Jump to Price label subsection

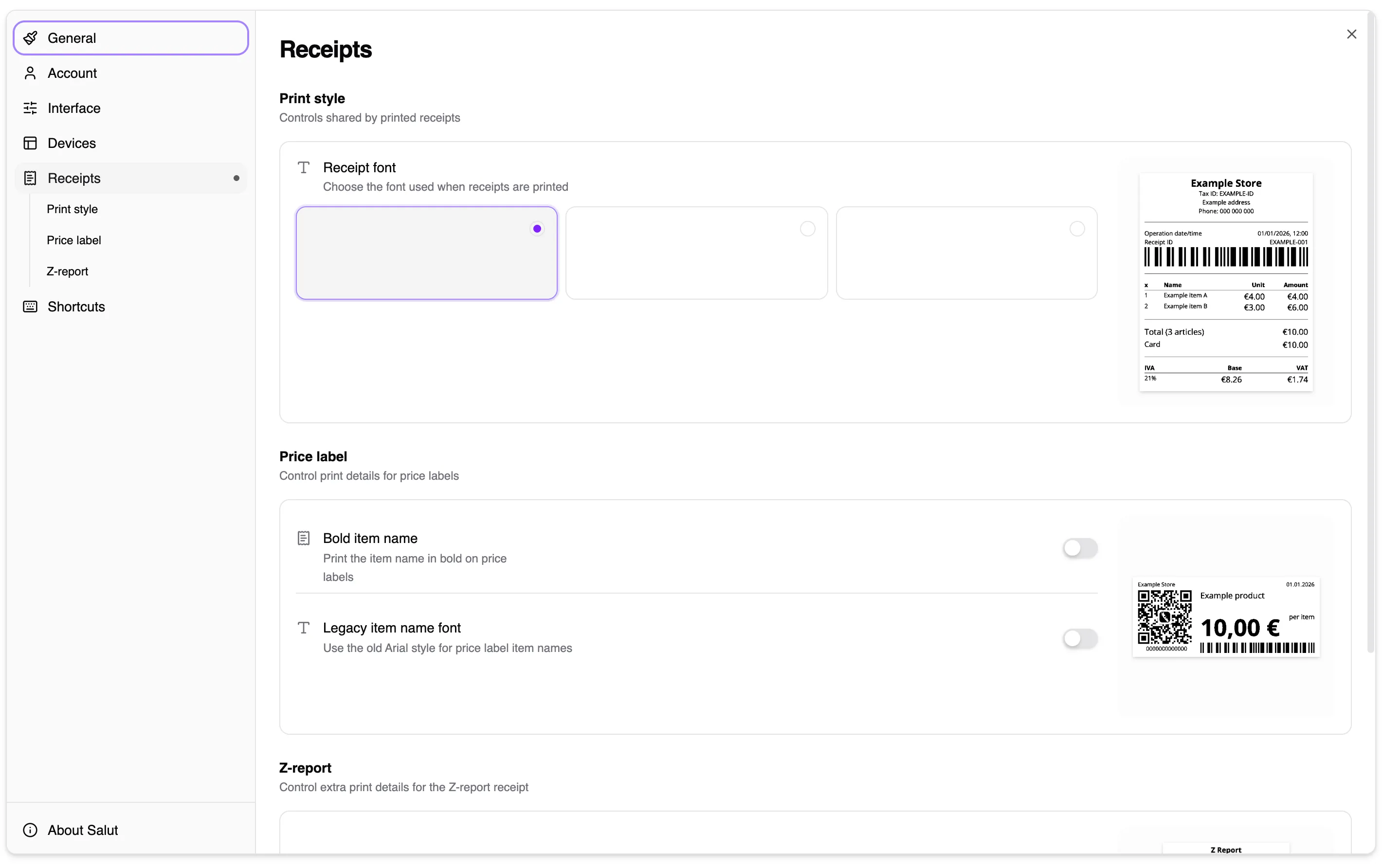point(73,240)
